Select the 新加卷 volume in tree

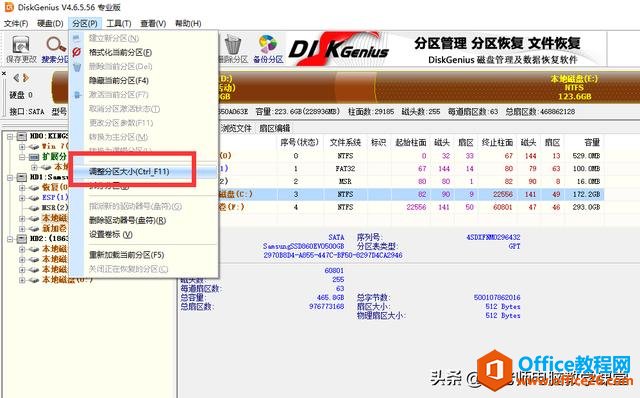point(54,228)
